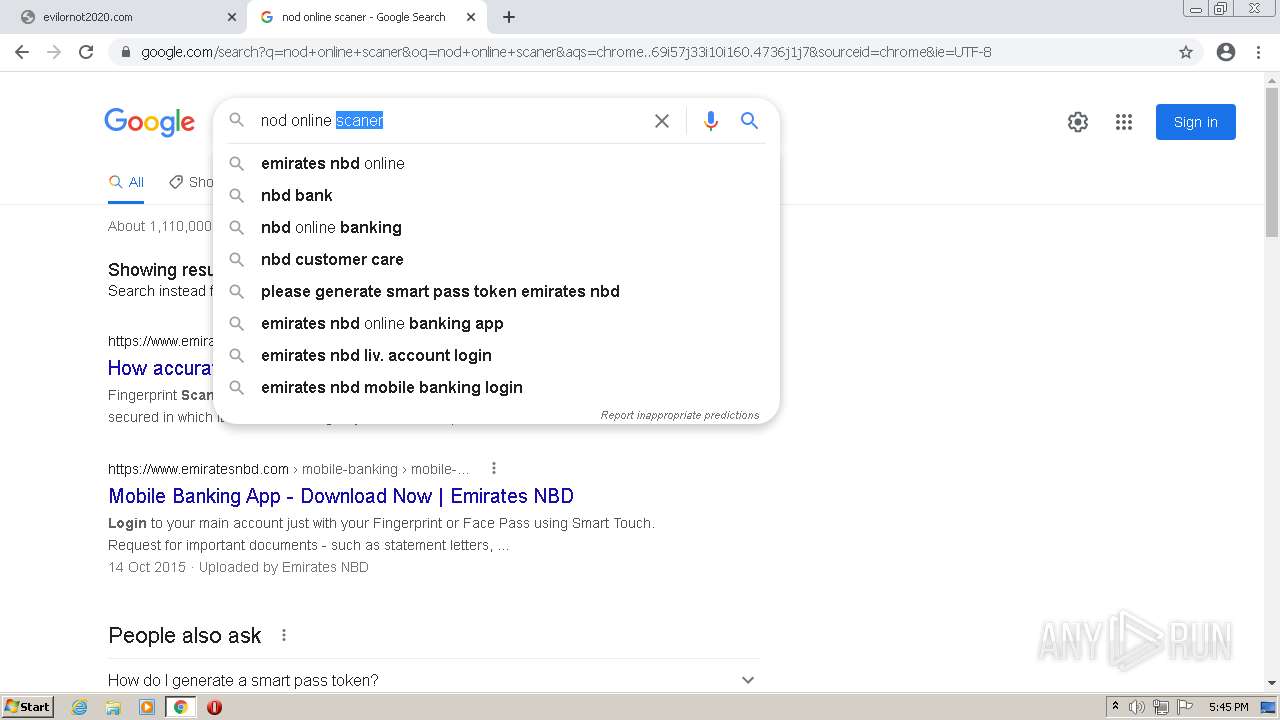Pick emirates nbd online banking app
Screen dimensions: 1280x720
(496, 323)
